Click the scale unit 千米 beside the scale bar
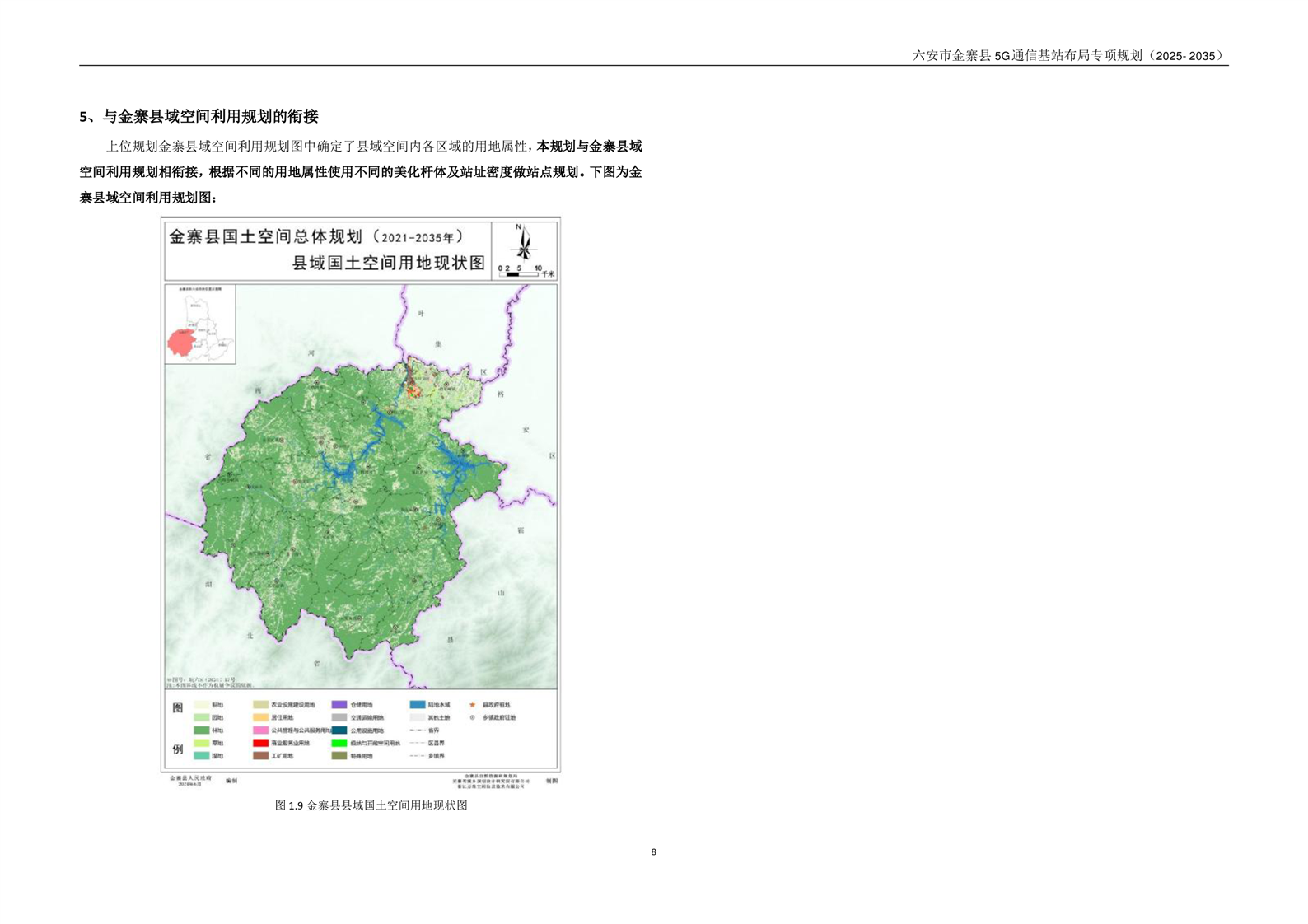Image resolution: width=1308 pixels, height=924 pixels. 549,273
